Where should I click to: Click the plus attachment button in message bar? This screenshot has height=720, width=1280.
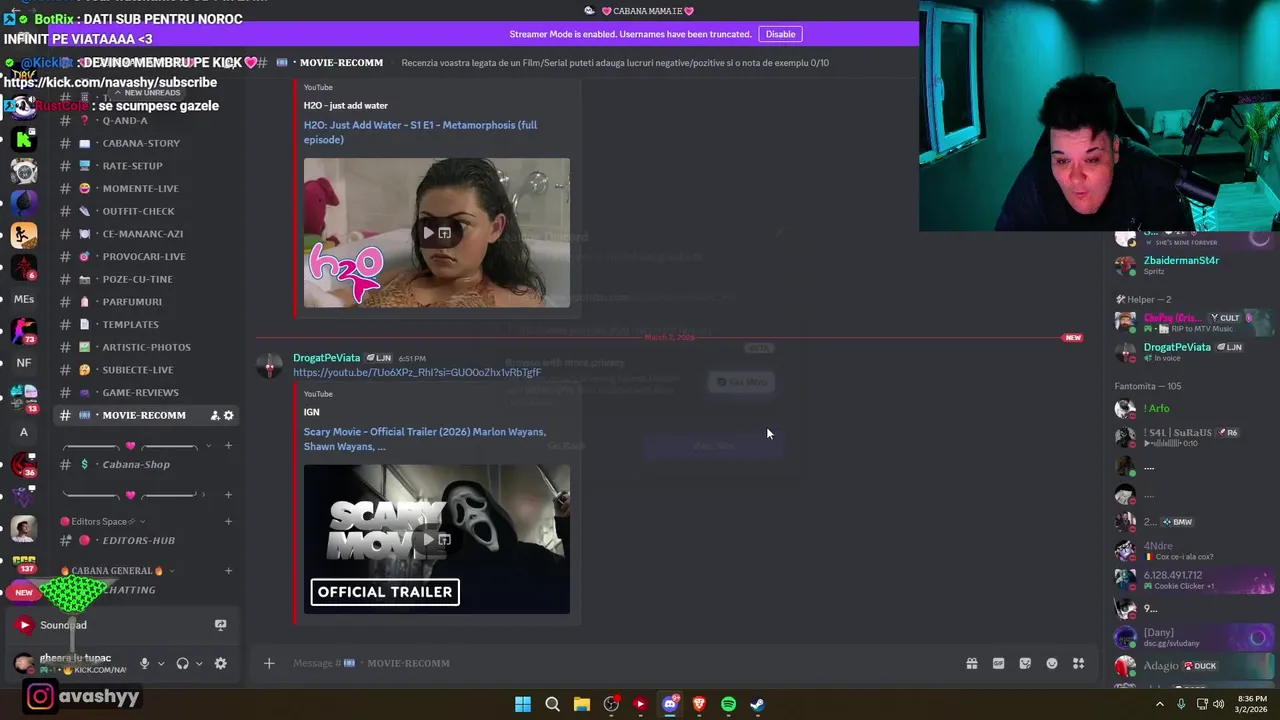(x=269, y=663)
